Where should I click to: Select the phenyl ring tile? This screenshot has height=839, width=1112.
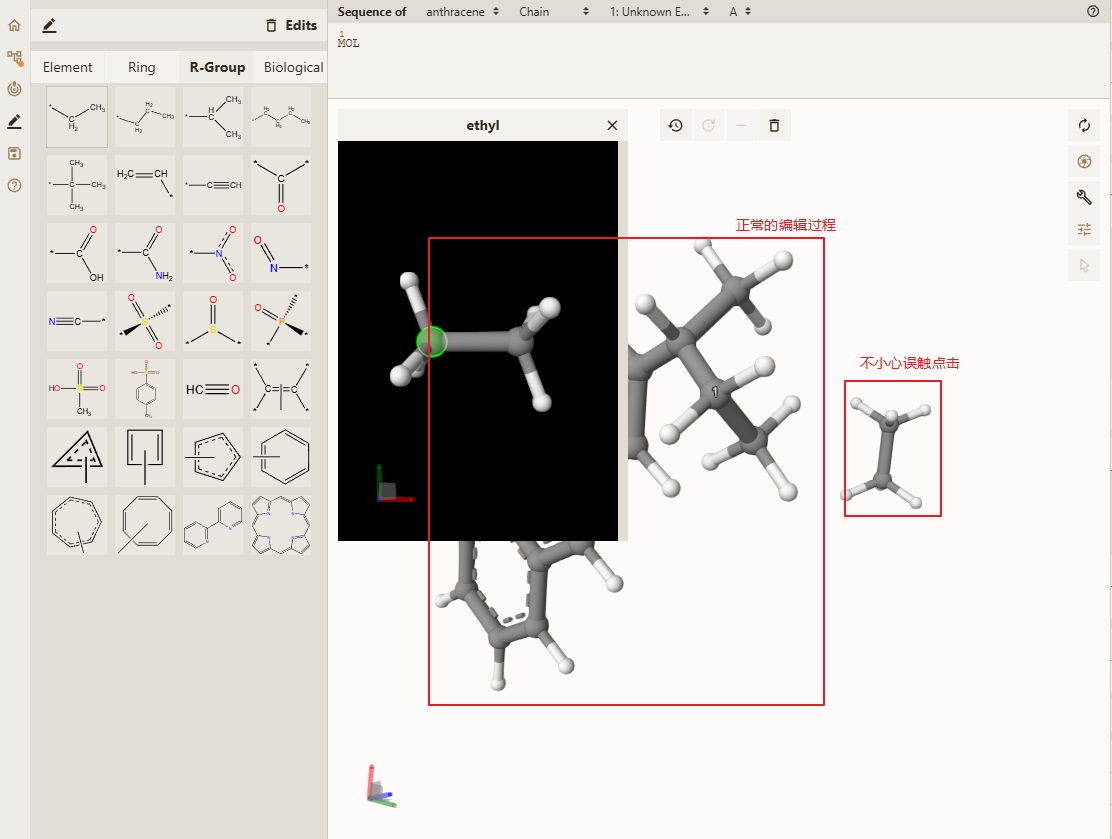(281, 457)
